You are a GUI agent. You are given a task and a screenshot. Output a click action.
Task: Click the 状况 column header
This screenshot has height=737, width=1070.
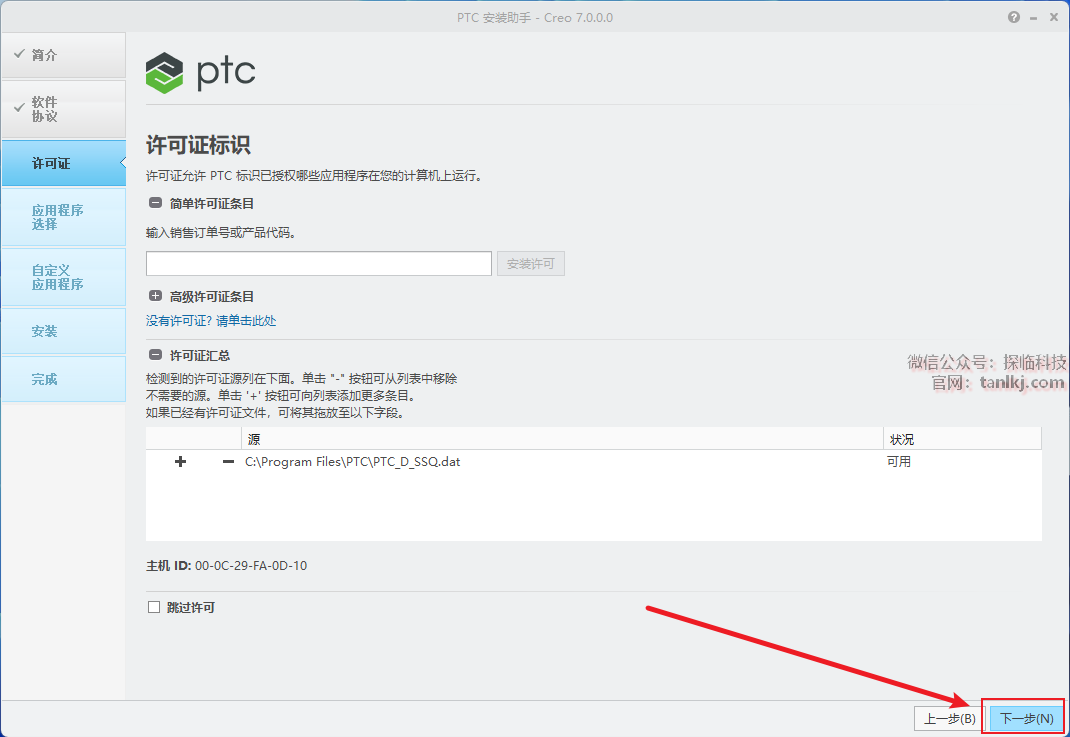point(962,439)
